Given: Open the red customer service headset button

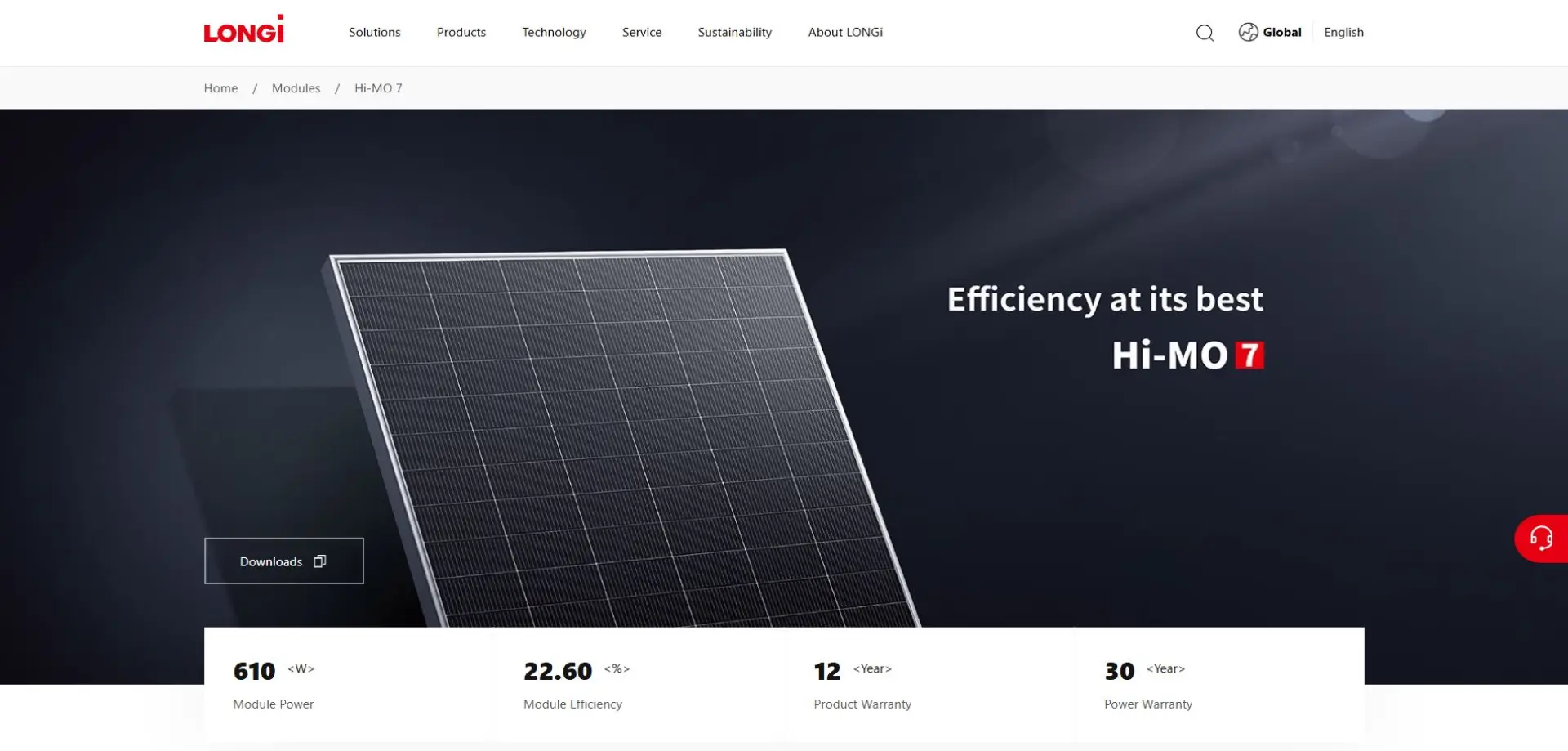Looking at the screenshot, I should pyautogui.click(x=1541, y=539).
